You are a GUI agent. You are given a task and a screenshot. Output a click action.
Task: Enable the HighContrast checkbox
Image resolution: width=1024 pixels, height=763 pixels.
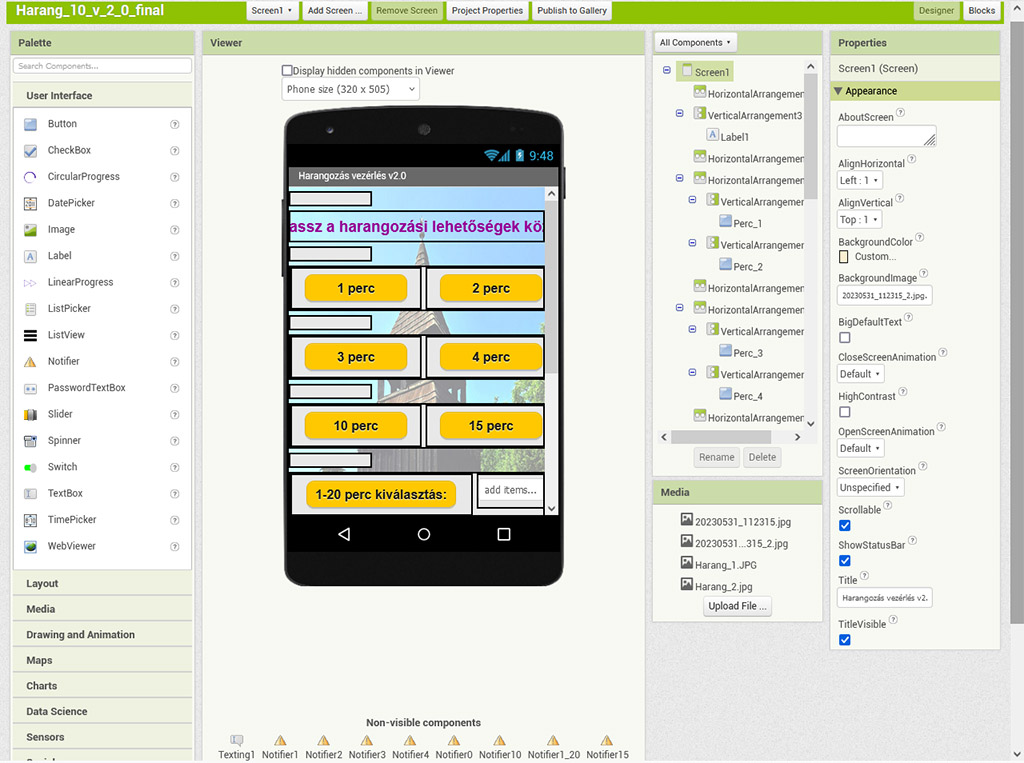point(844,412)
